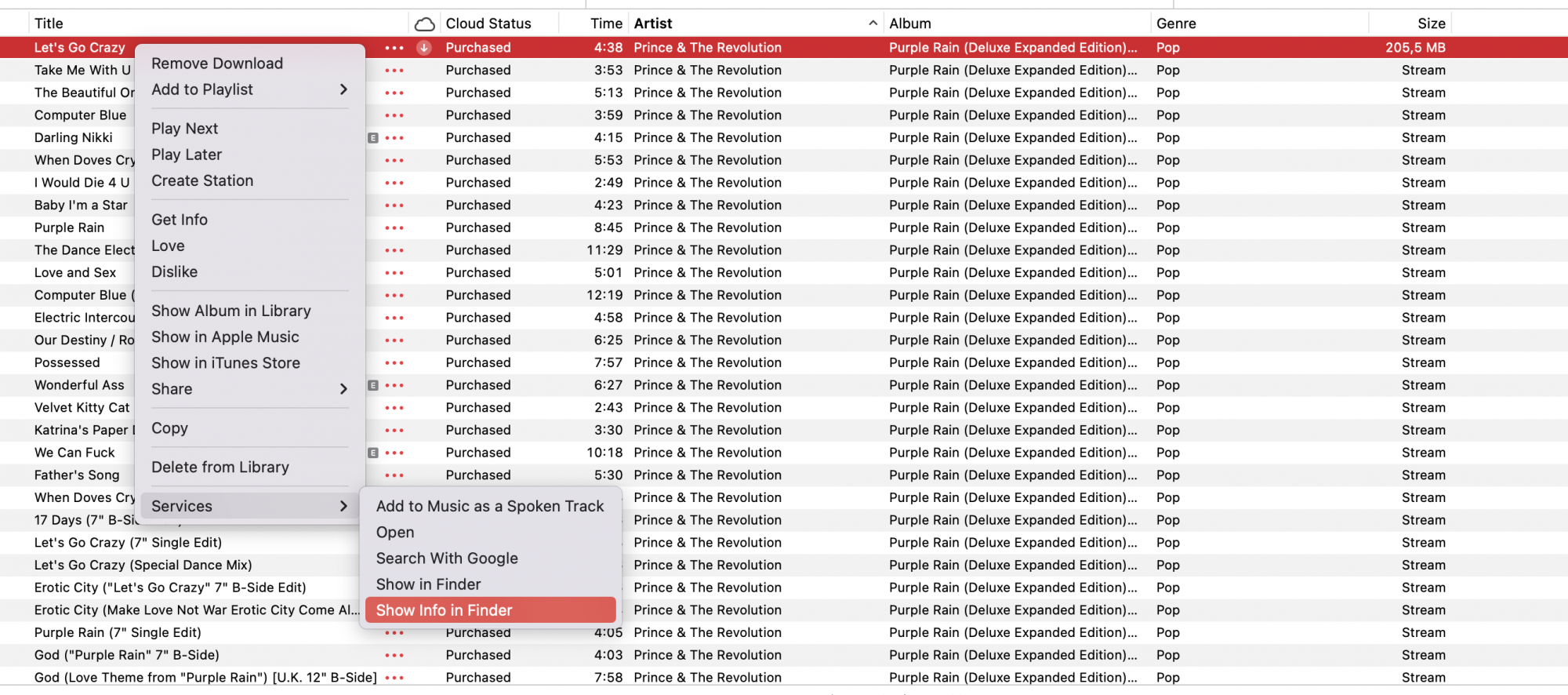1568x695 pixels.
Task: Open more options dots for The Beautiful Ones row
Action: point(394,93)
